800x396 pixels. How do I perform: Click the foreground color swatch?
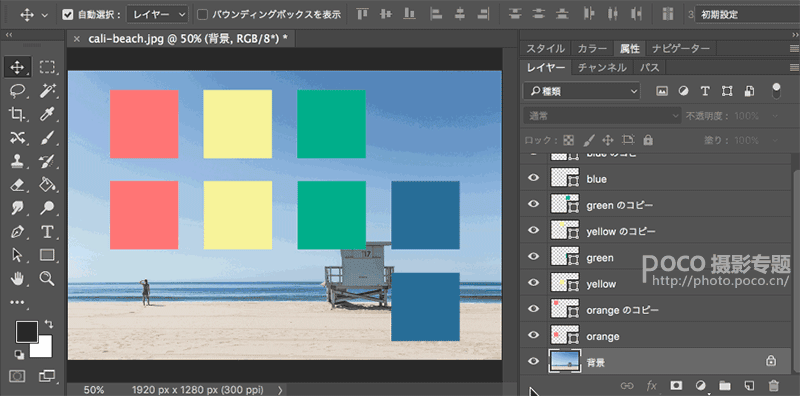click(27, 332)
